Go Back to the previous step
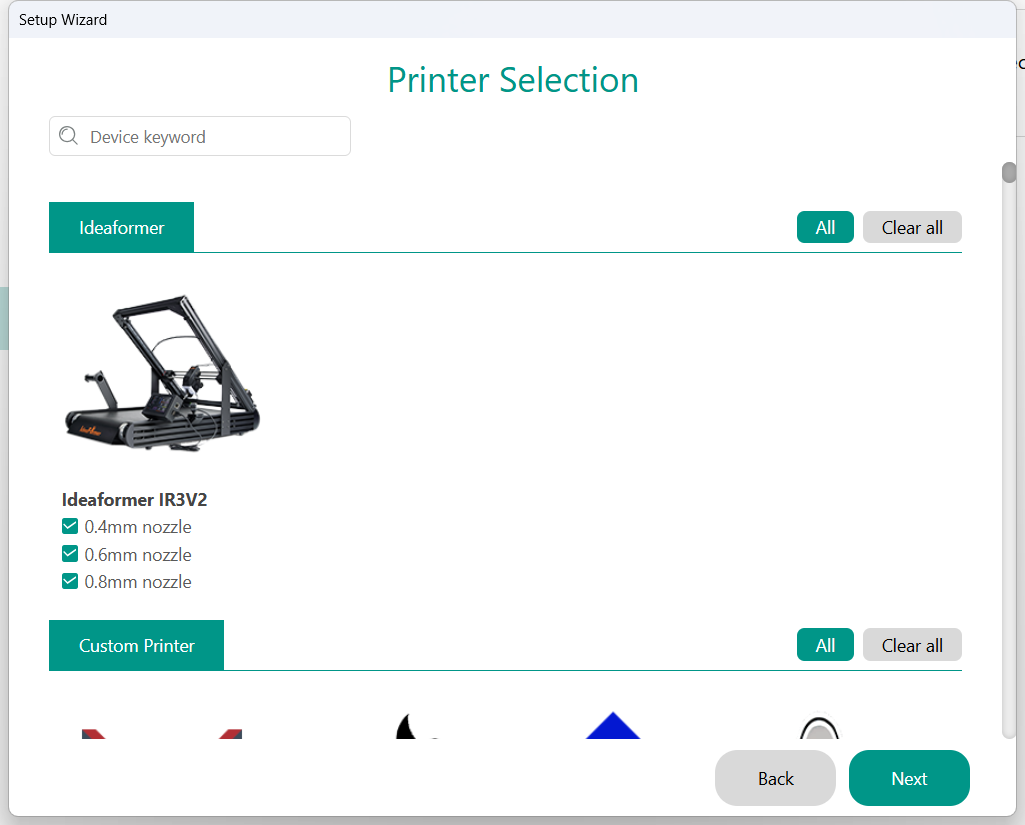Viewport: 1025px width, 825px height. point(775,778)
